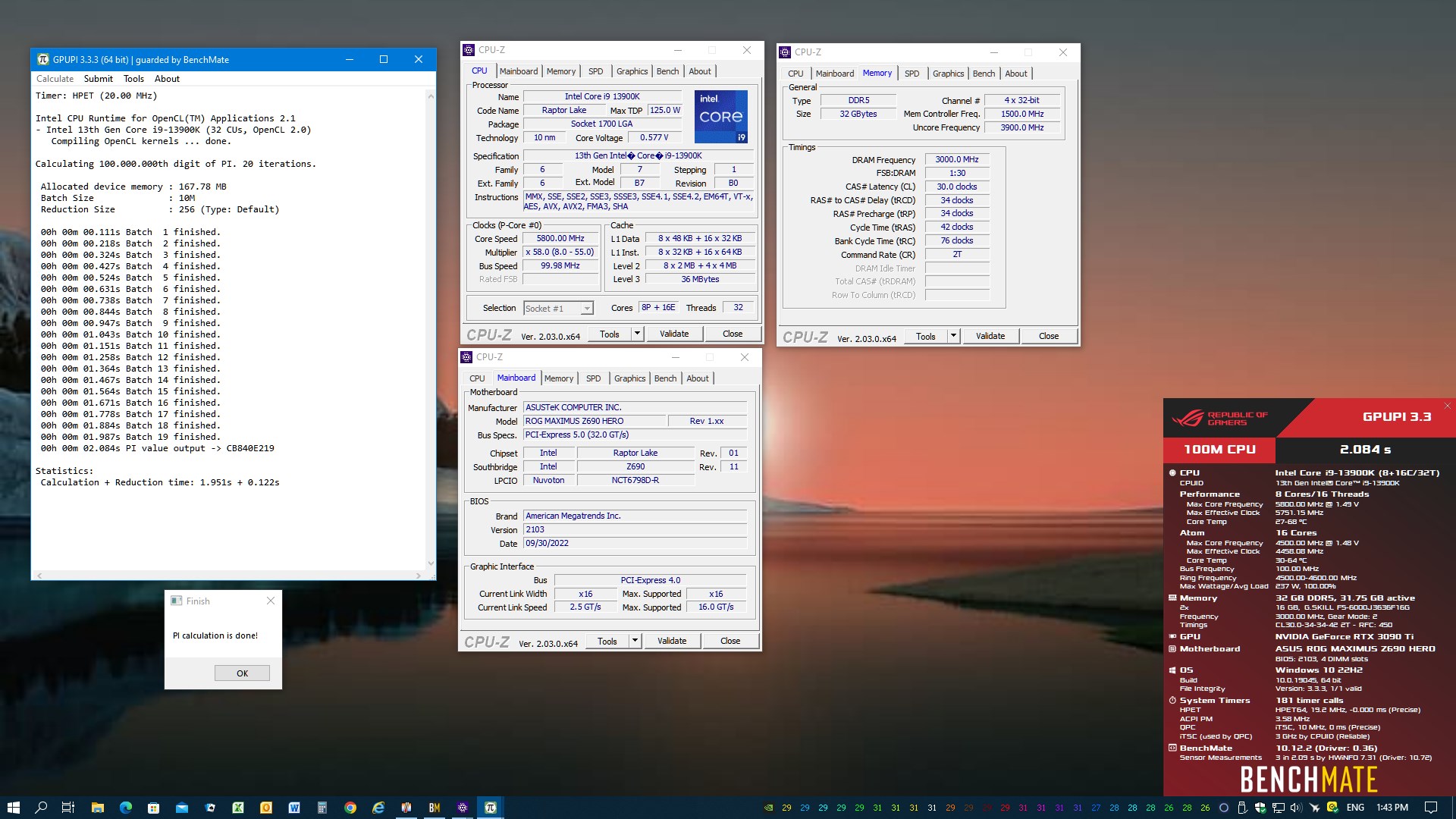
Task: Open Microsoft Store from taskbar
Action: pos(153,808)
